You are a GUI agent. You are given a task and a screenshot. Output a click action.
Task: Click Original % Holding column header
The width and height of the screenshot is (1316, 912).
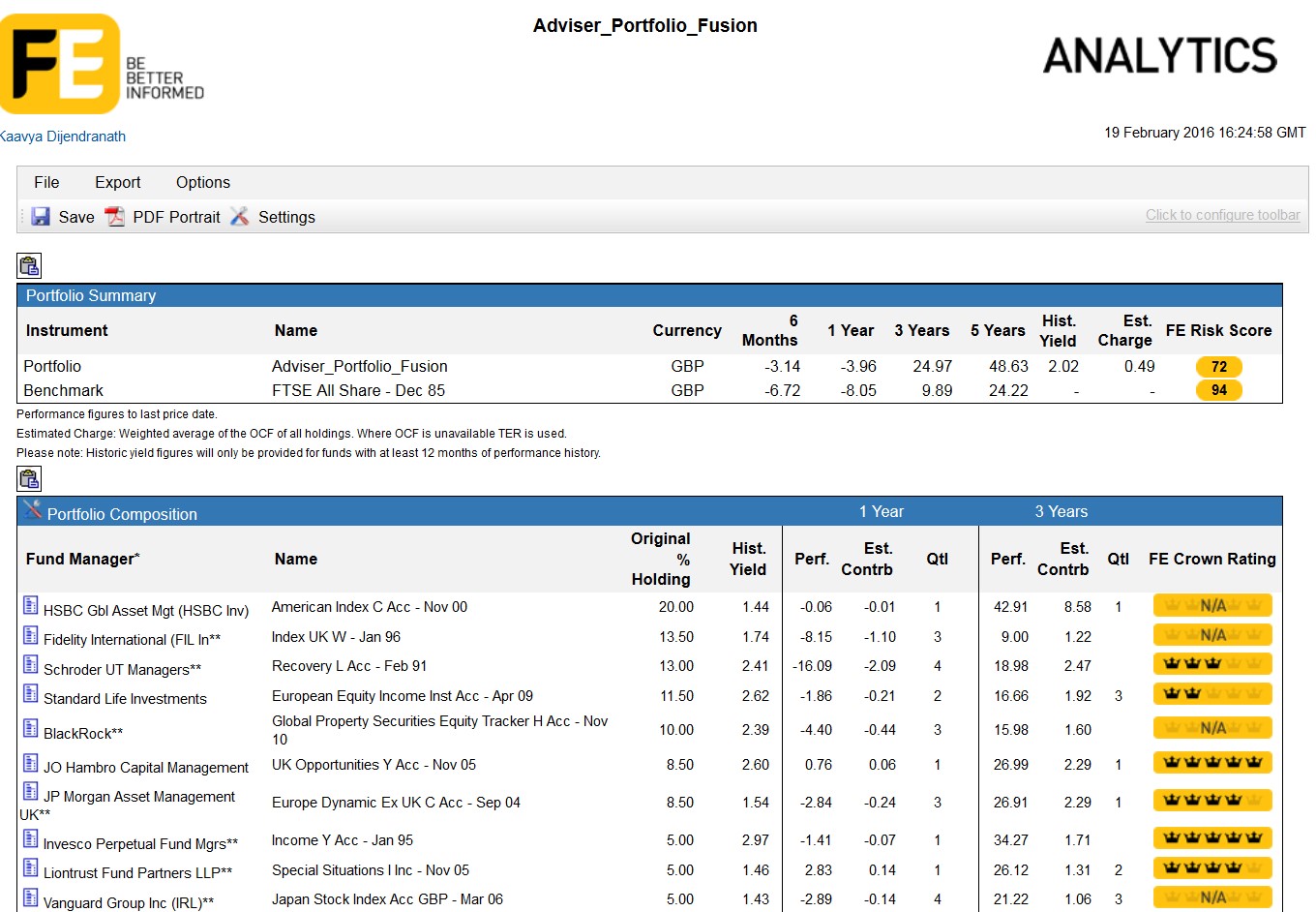click(661, 559)
